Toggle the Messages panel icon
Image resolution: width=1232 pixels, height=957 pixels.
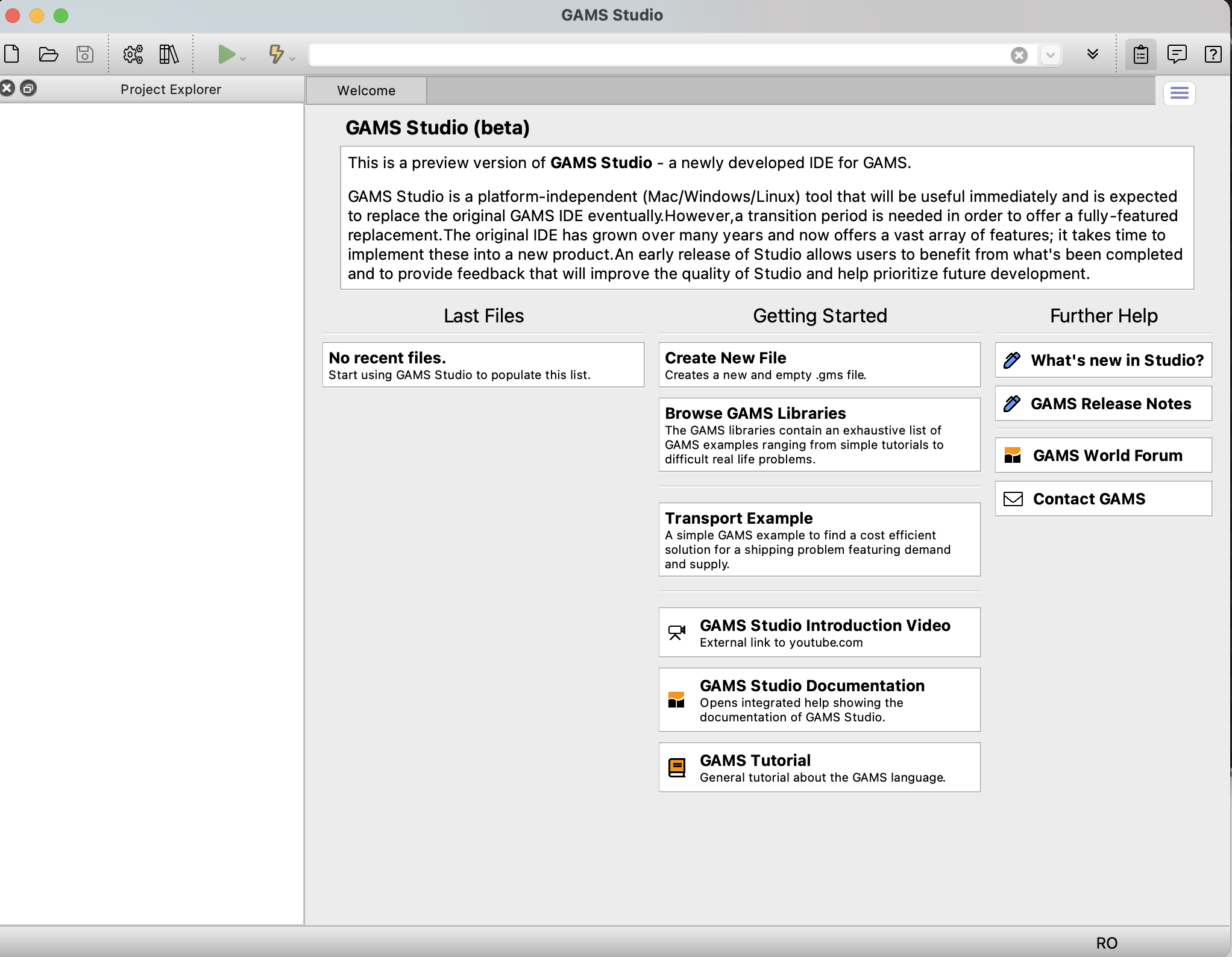point(1177,55)
